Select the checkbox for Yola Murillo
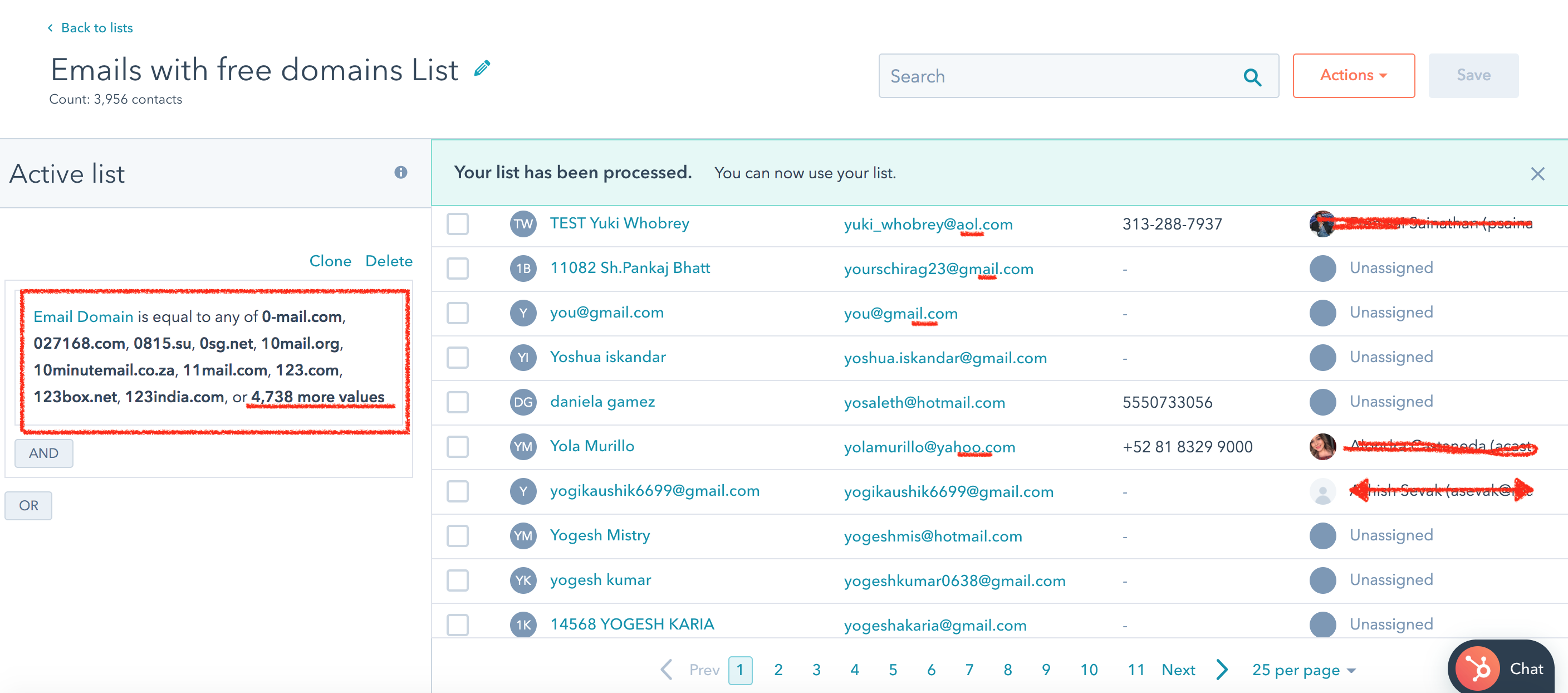The image size is (1568, 693). (458, 446)
